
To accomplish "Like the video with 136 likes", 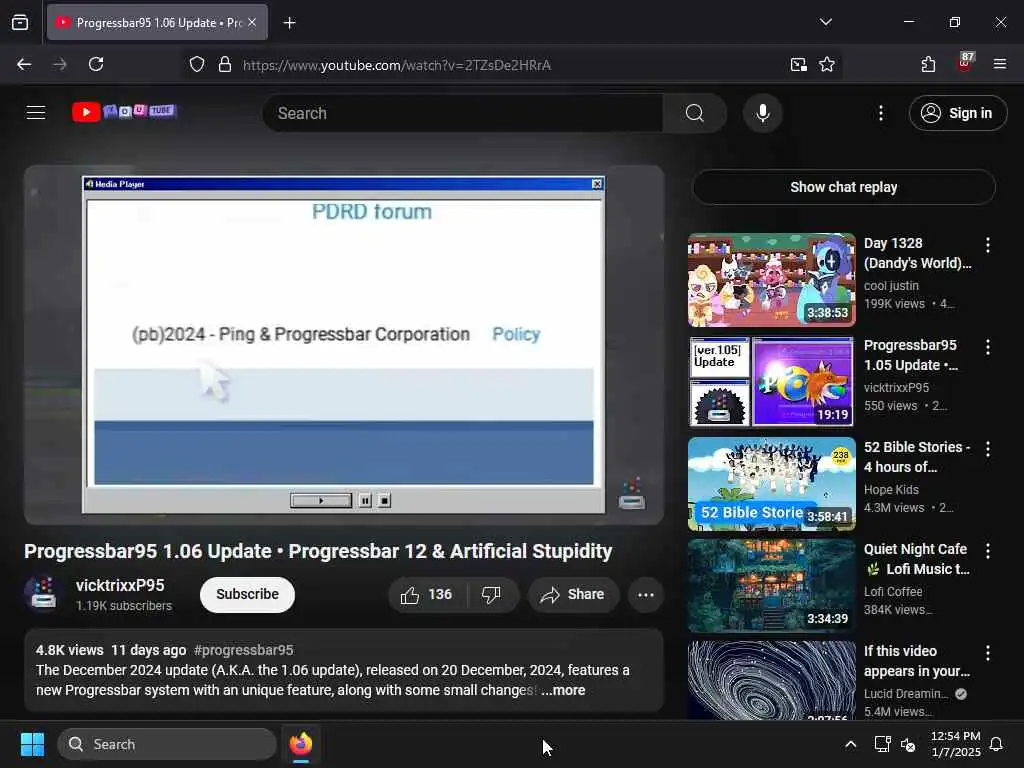I will point(427,594).
